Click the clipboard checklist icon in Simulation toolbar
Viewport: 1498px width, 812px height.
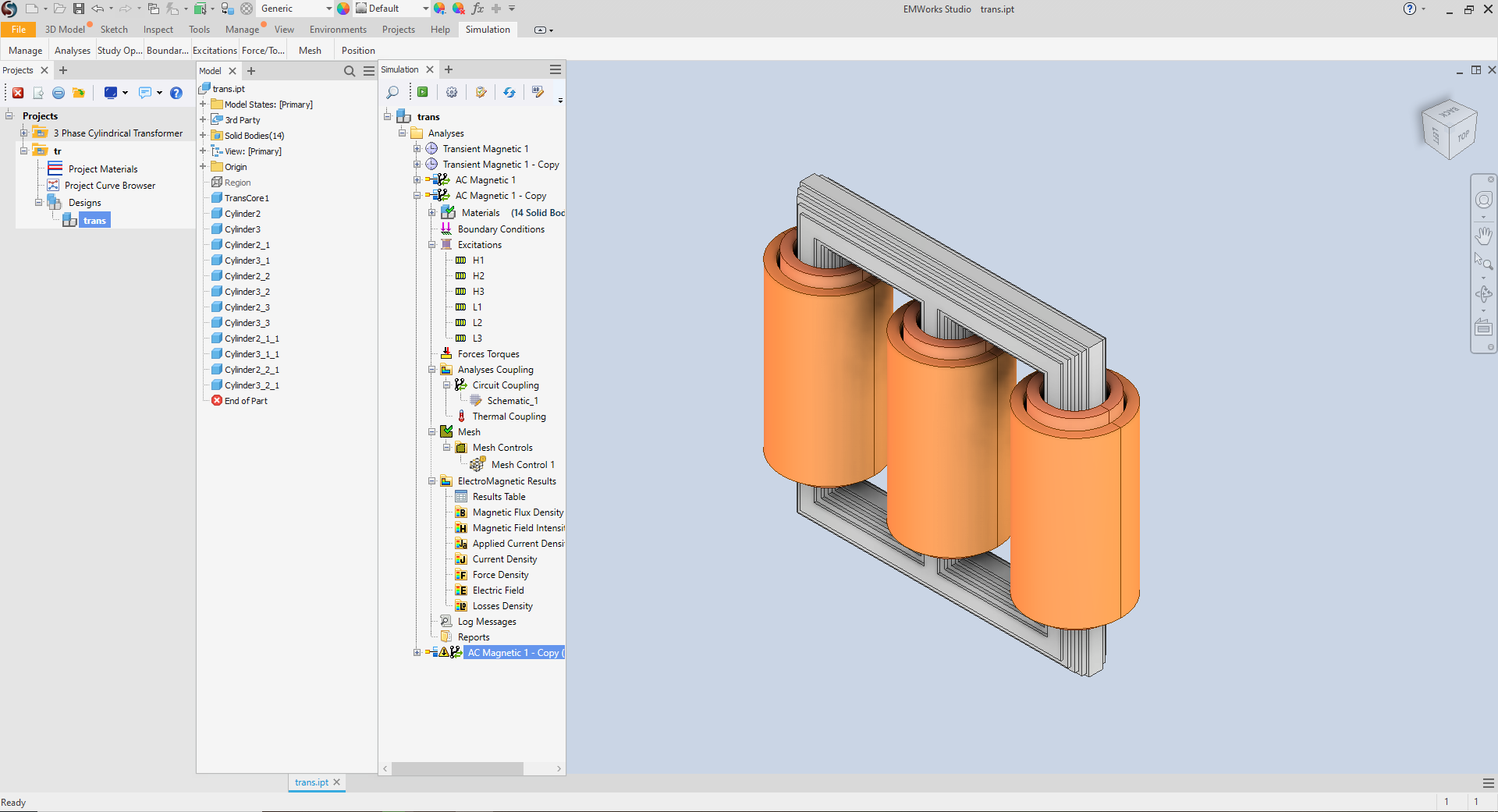click(x=481, y=92)
